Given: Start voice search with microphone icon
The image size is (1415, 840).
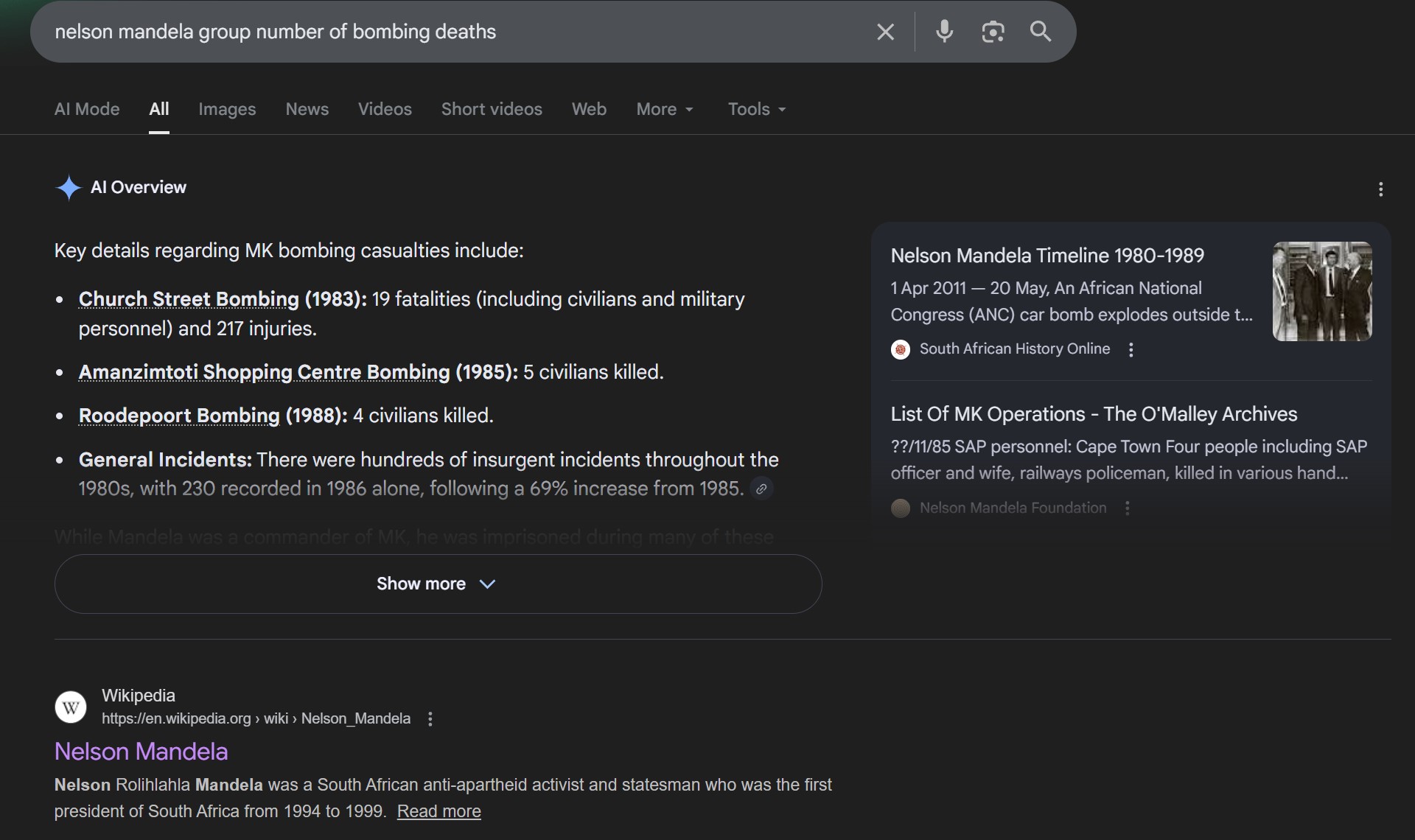Looking at the screenshot, I should pyautogui.click(x=944, y=32).
